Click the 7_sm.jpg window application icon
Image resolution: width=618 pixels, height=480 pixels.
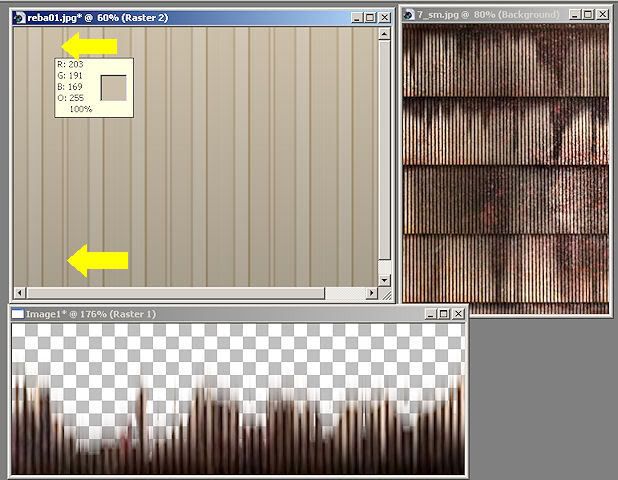coord(409,15)
